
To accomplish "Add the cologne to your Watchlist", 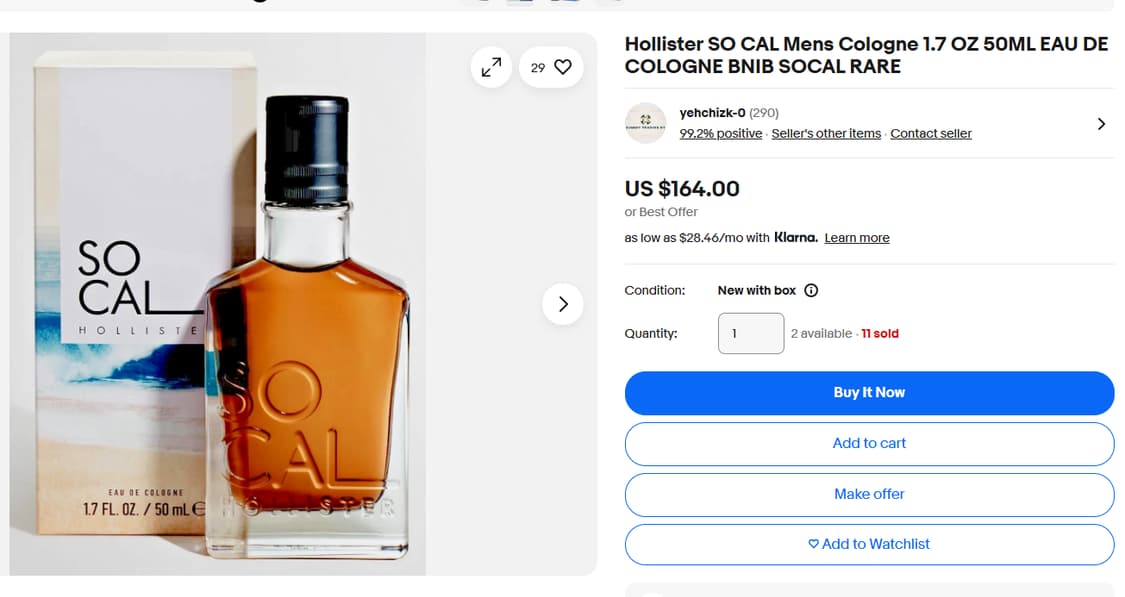I will [x=869, y=544].
